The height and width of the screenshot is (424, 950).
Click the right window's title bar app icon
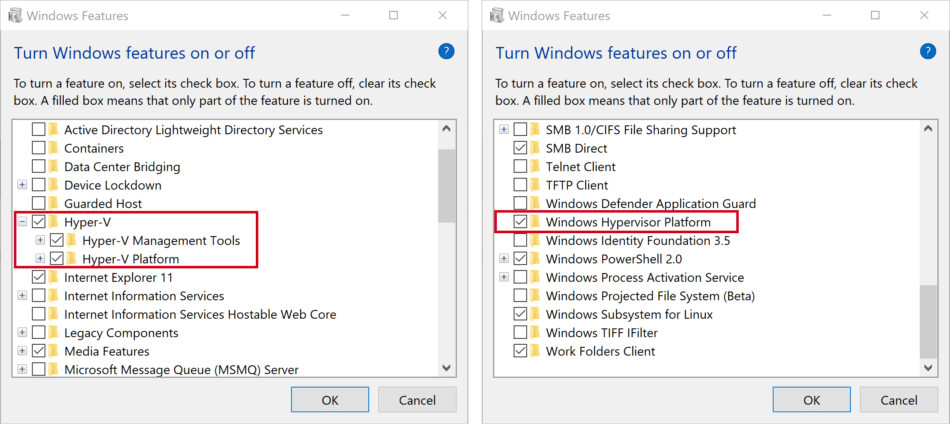[496, 15]
